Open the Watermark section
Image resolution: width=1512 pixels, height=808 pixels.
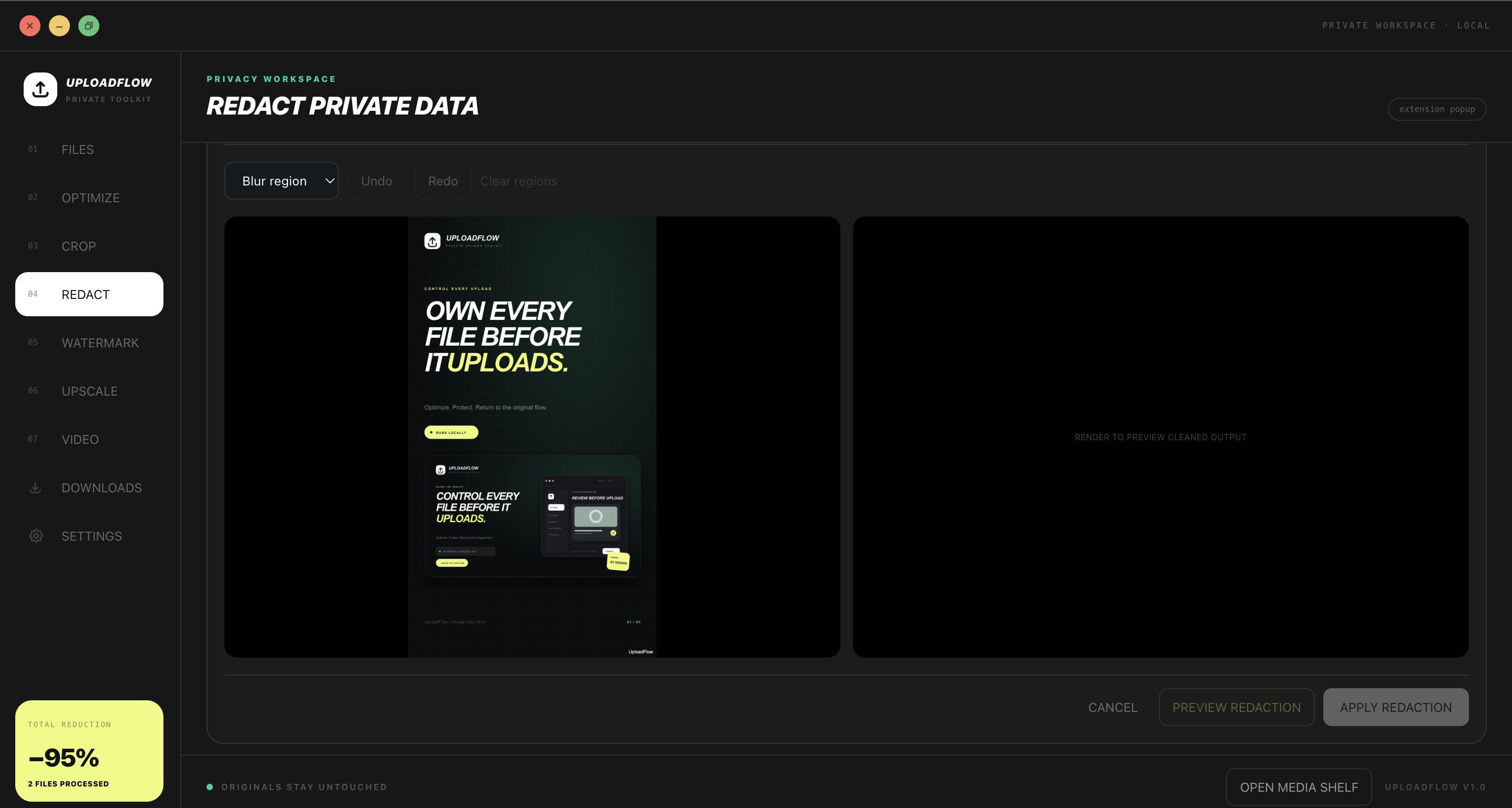[89, 343]
